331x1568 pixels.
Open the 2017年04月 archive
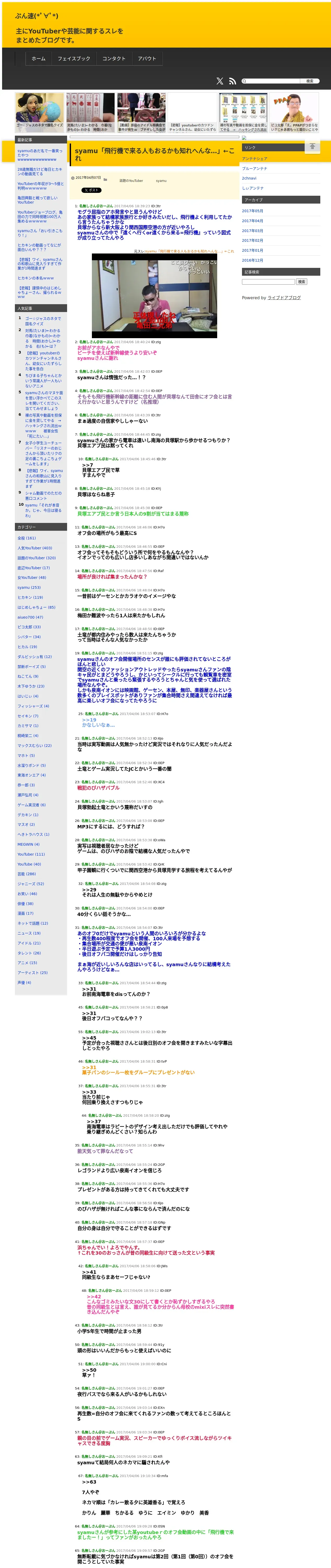252,221
